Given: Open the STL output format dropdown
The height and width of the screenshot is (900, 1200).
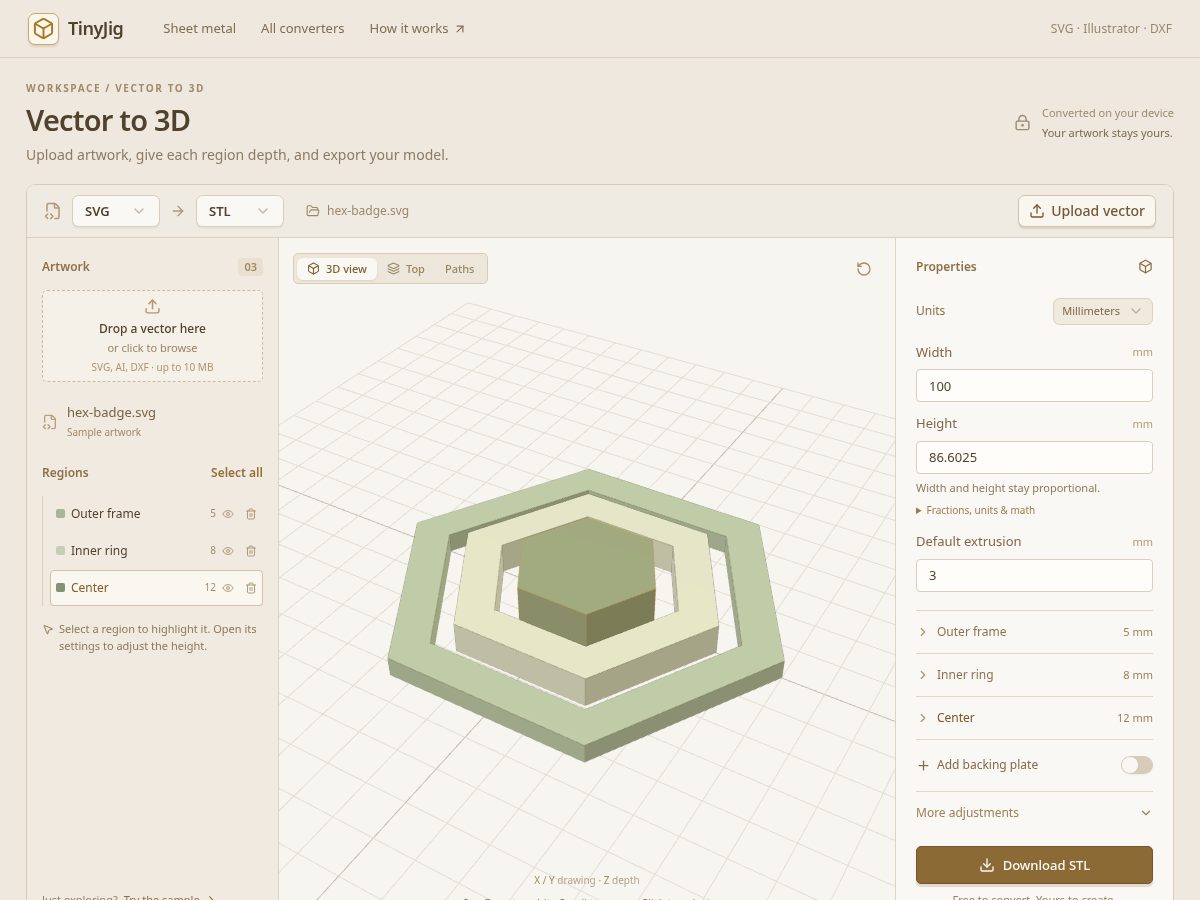Looking at the screenshot, I should click(240, 211).
